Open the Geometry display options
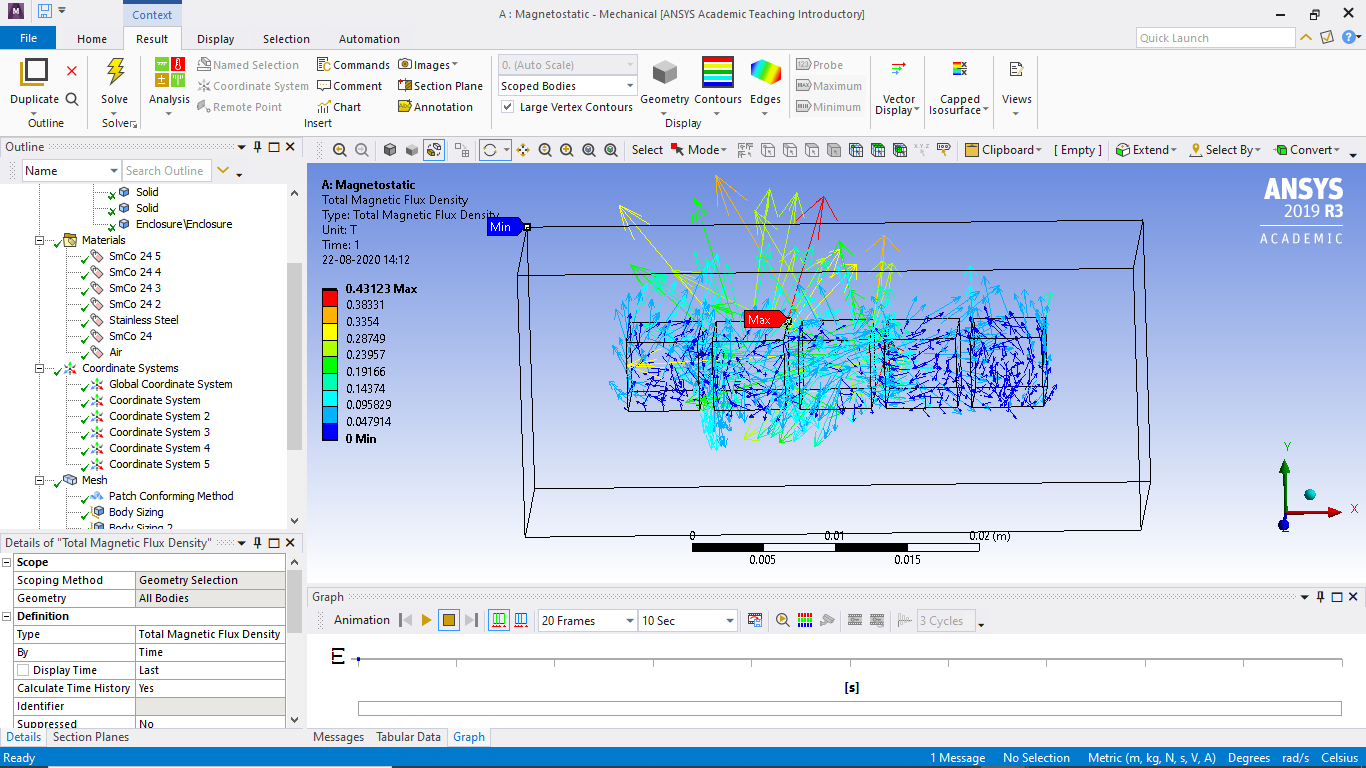Screen dimensions: 1366x768 [665, 87]
